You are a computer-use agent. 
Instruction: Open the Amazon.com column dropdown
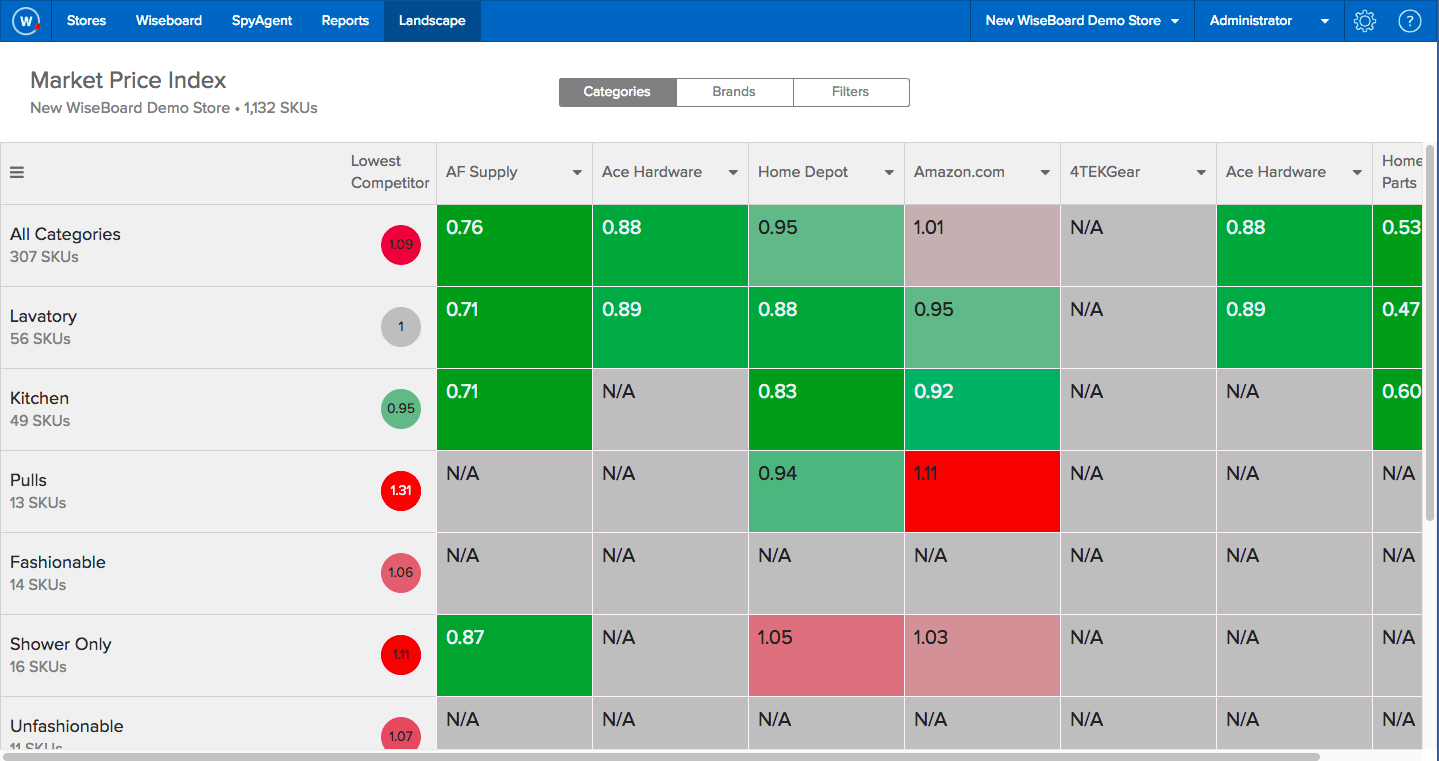pos(1046,172)
